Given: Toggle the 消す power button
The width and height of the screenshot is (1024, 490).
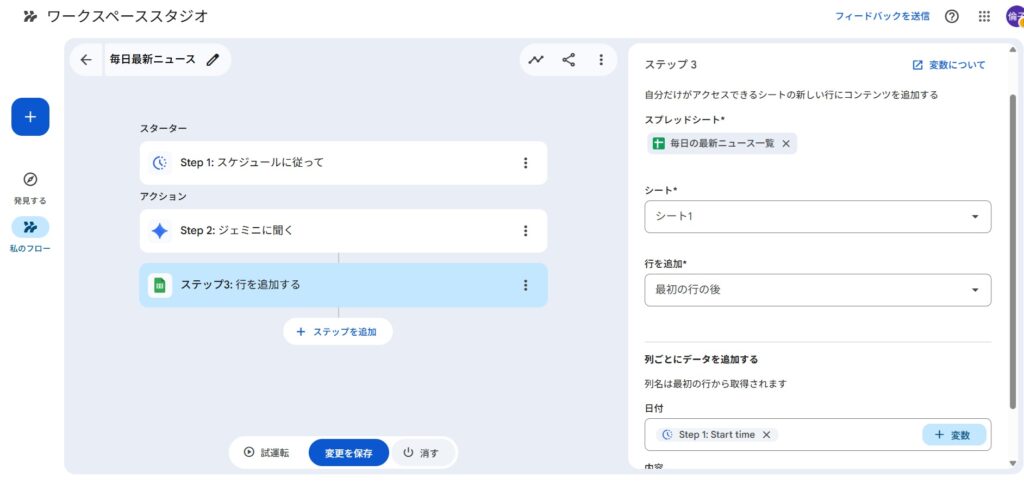Looking at the screenshot, I should pos(421,453).
